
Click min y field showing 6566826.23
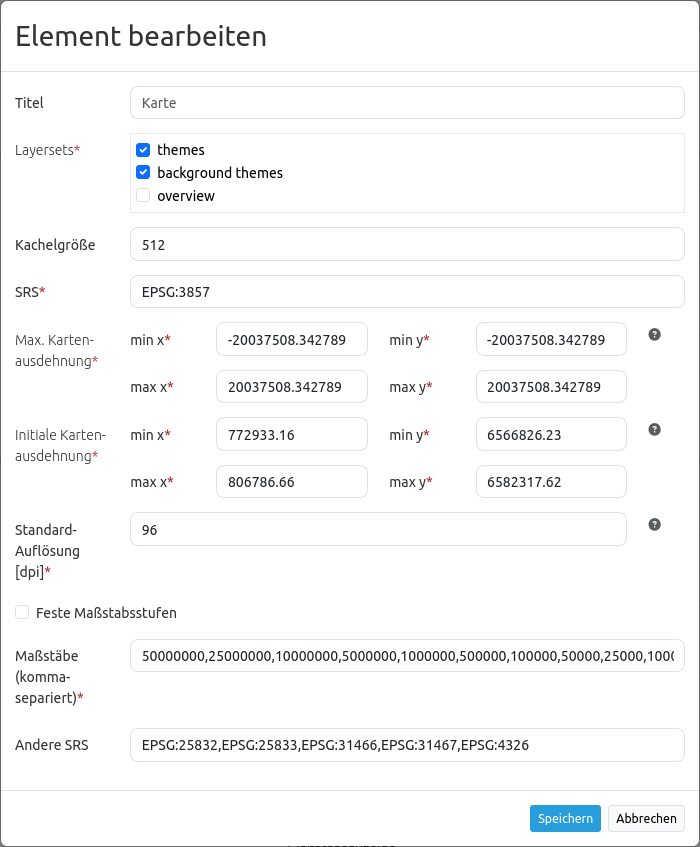point(551,434)
